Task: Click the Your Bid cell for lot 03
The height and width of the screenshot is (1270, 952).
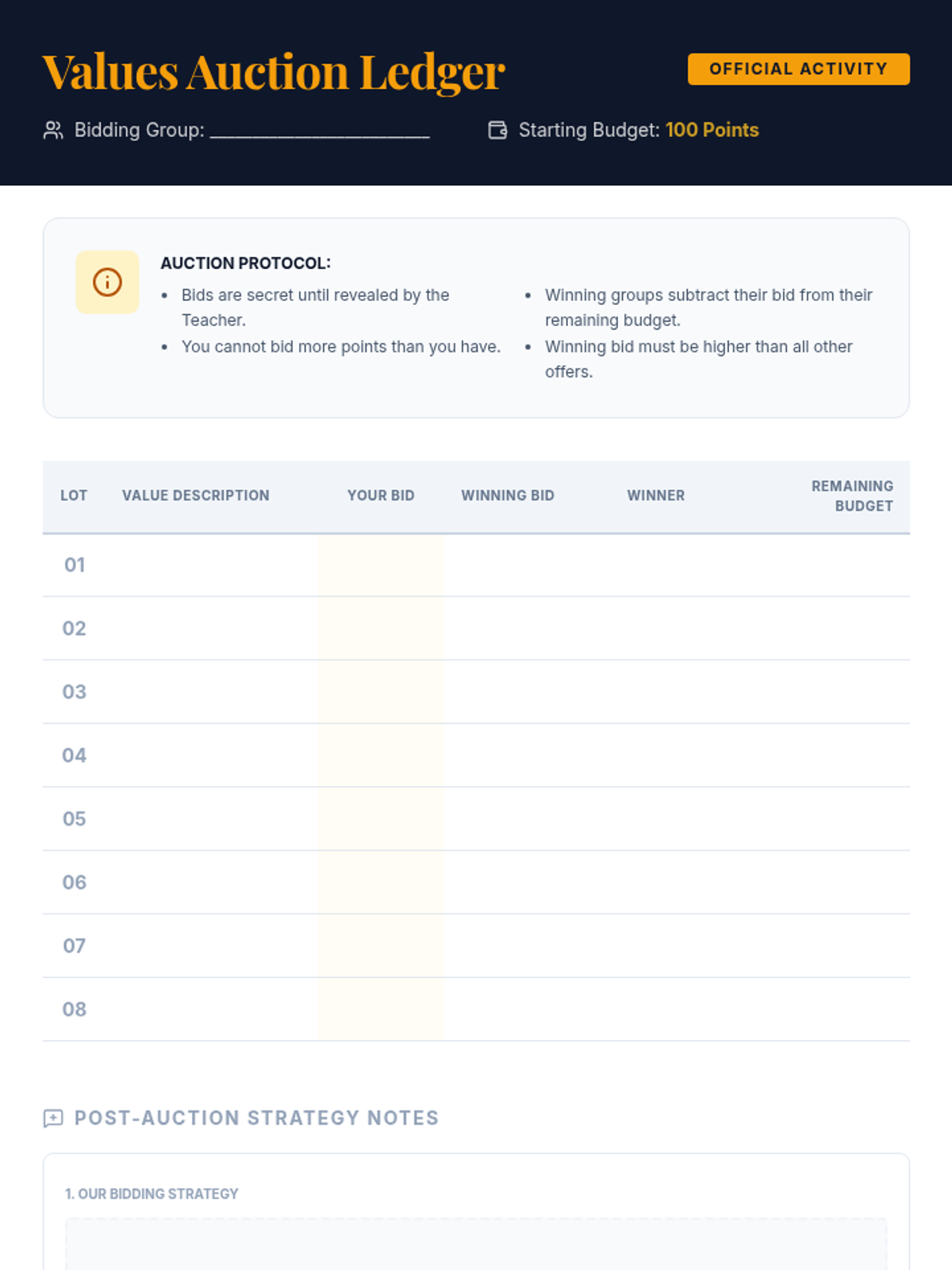Action: pos(381,692)
